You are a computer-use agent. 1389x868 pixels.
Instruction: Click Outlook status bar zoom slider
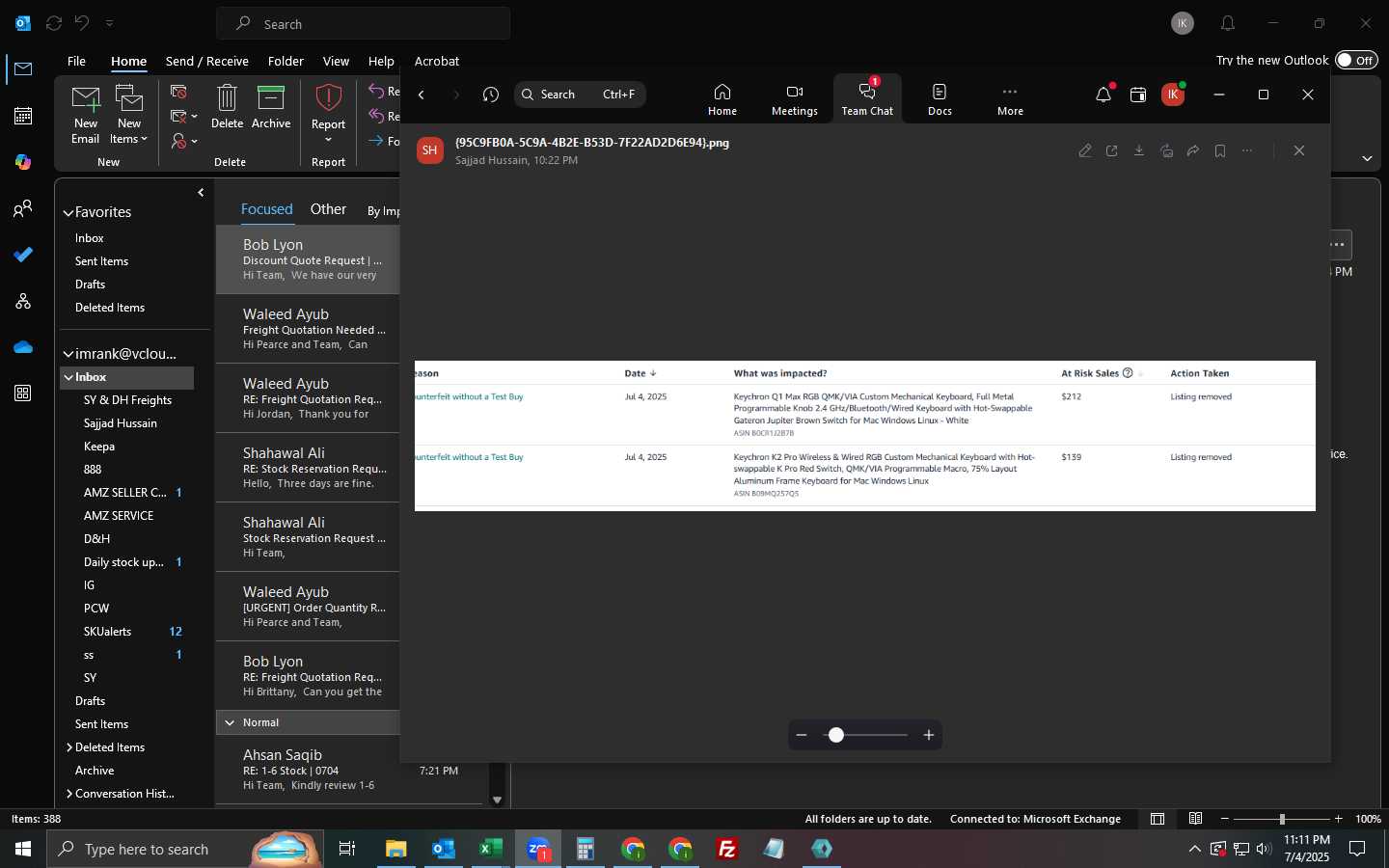[1281, 819]
